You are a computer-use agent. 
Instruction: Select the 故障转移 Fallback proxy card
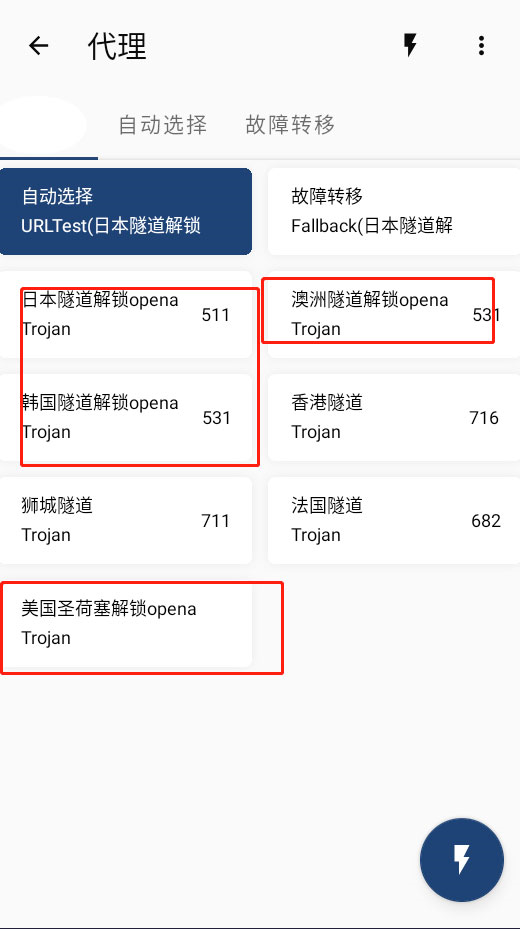coord(394,211)
